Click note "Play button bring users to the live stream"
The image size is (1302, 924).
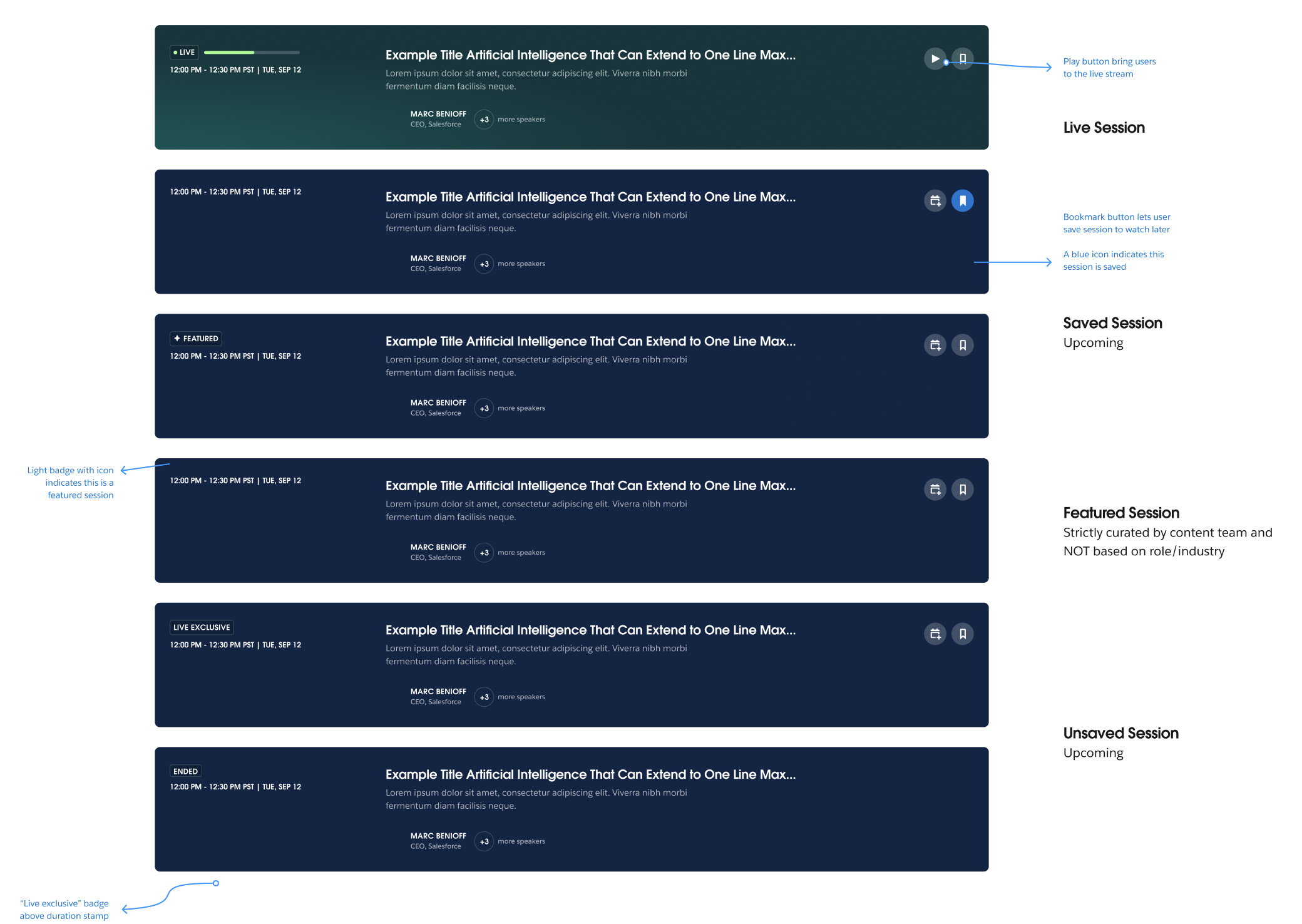(1109, 68)
